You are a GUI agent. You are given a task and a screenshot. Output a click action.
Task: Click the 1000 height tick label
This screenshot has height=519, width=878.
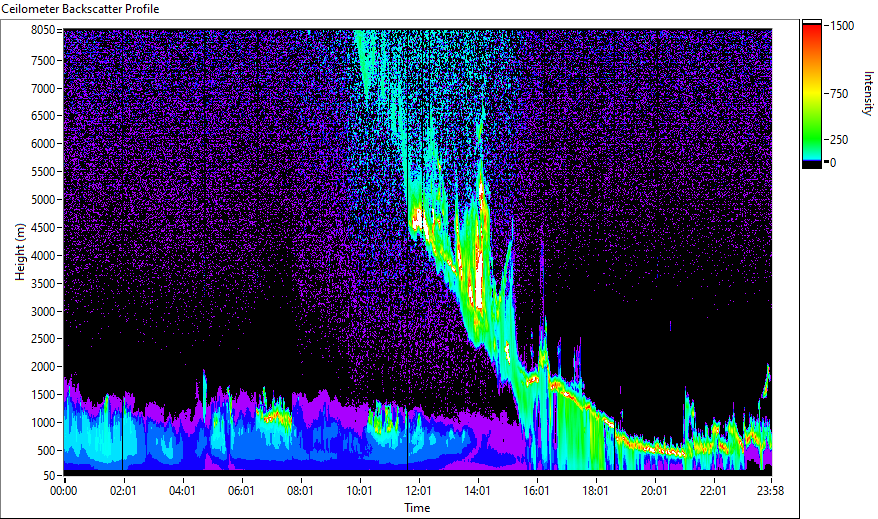coord(43,423)
